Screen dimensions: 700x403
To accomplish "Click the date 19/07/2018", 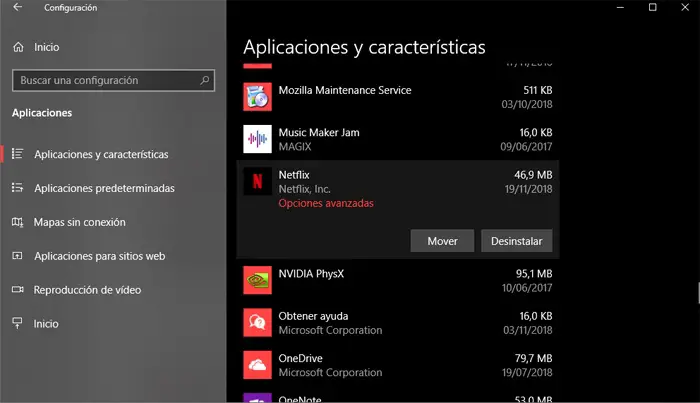I will tap(527, 373).
